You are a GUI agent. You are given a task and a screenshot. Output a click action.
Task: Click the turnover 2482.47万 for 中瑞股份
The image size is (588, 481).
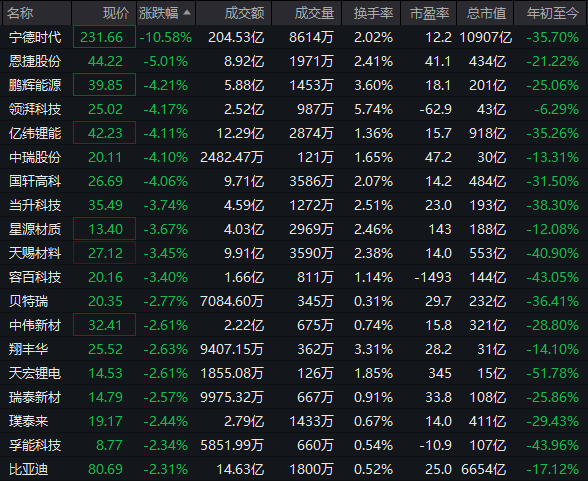click(232, 157)
